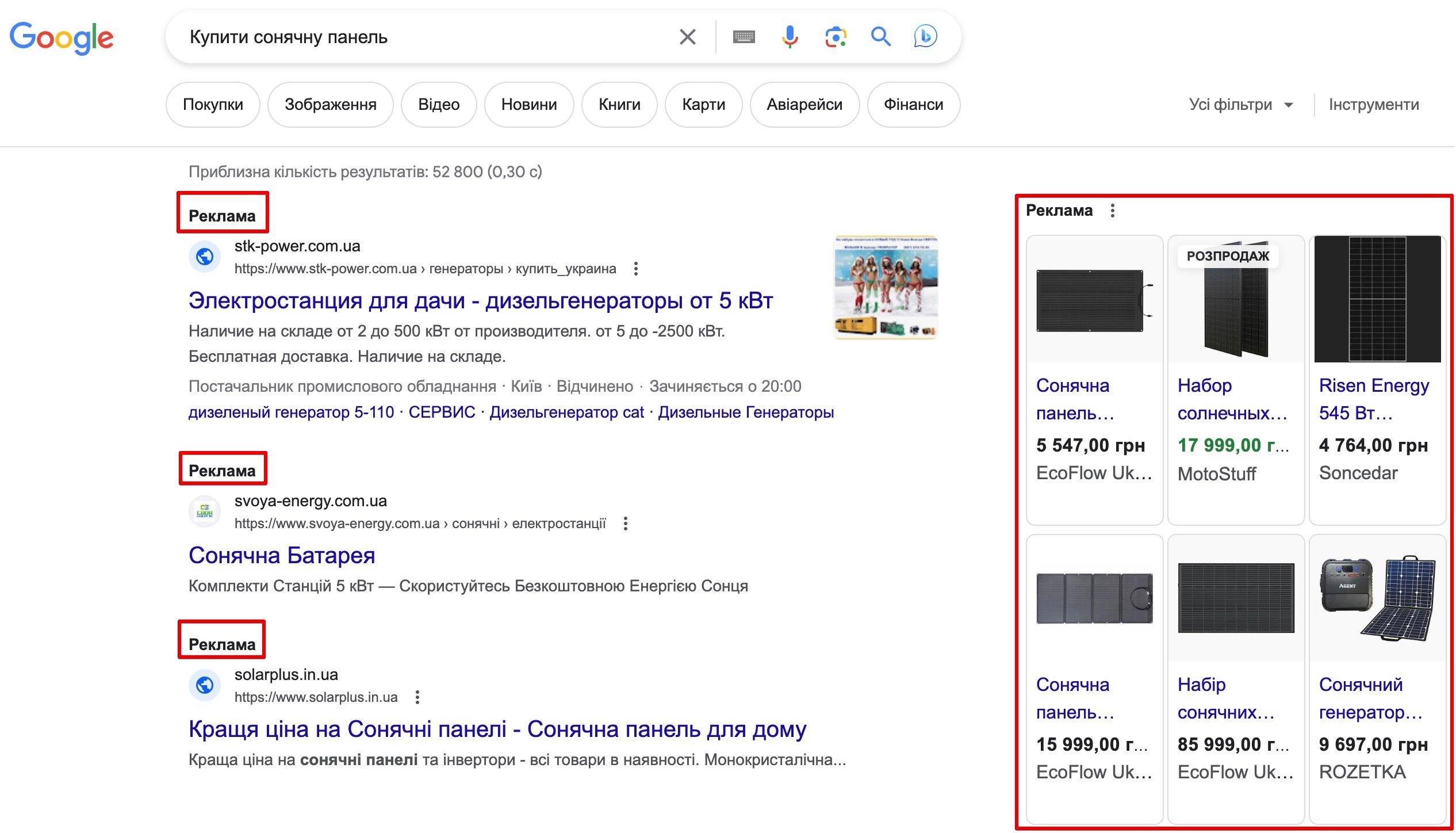Open three-dot menu for stk-power ad
The height and width of the screenshot is (833, 1456).
click(x=635, y=269)
